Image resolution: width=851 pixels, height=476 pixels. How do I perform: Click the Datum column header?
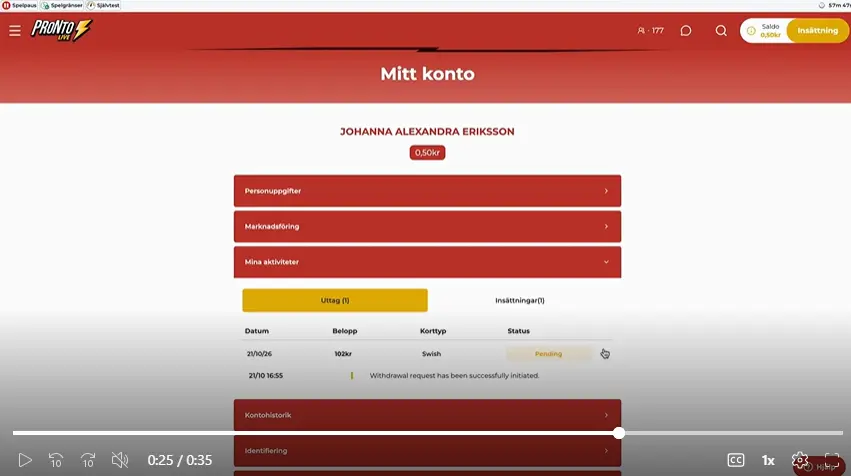point(257,331)
